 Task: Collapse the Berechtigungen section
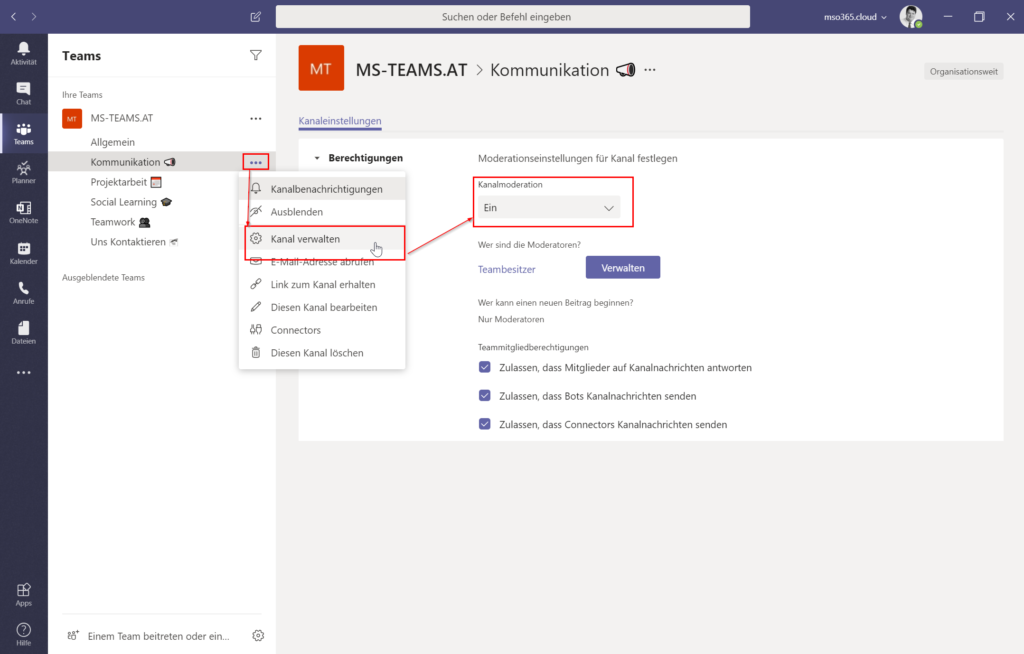317,158
